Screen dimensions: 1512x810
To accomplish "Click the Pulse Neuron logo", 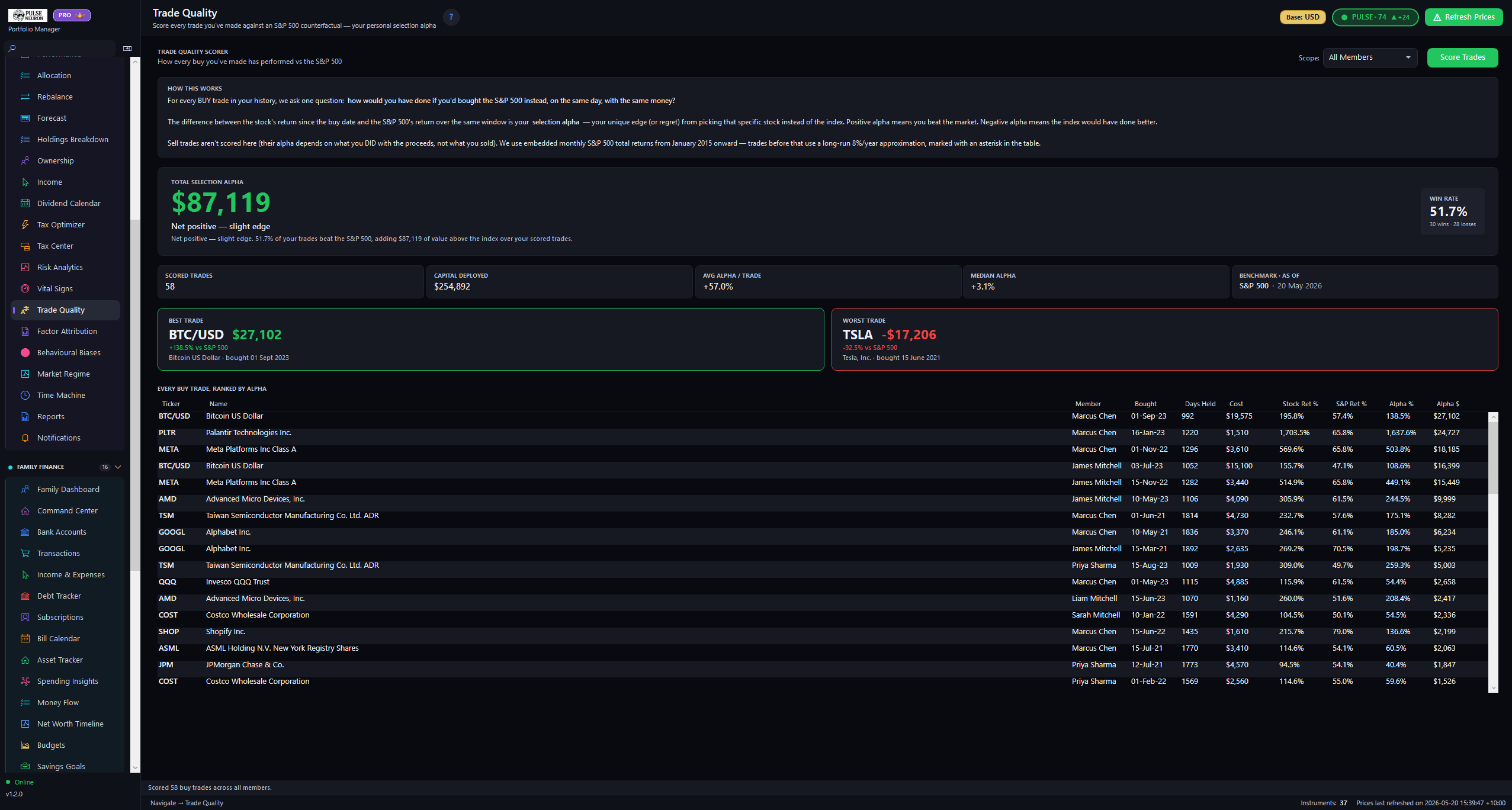I will [28, 15].
